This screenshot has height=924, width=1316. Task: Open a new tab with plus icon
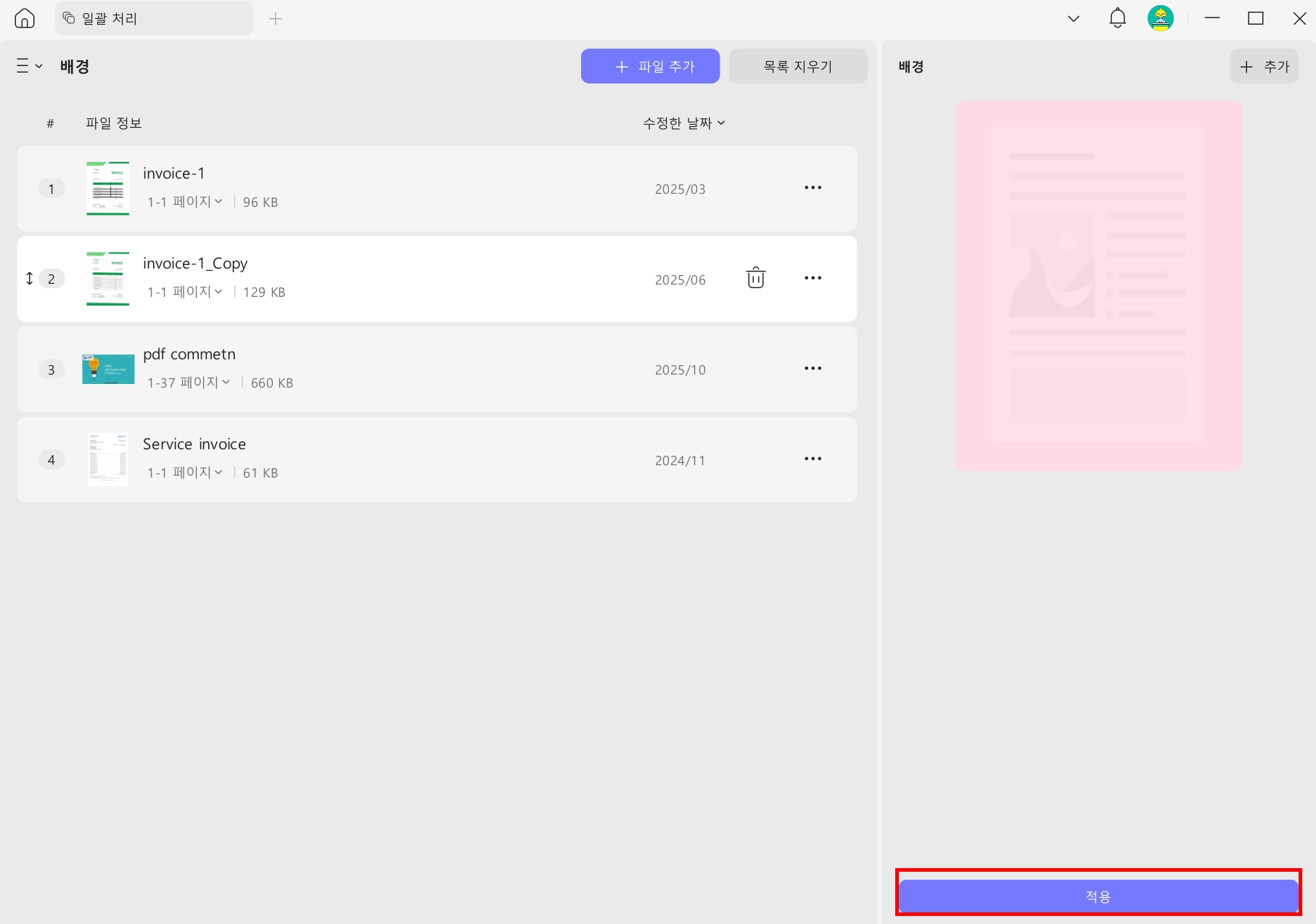pos(276,19)
